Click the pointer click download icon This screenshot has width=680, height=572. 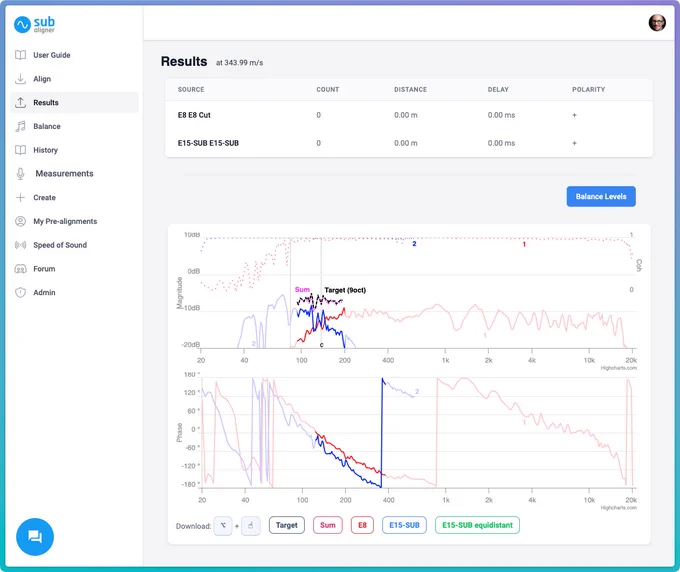point(251,526)
